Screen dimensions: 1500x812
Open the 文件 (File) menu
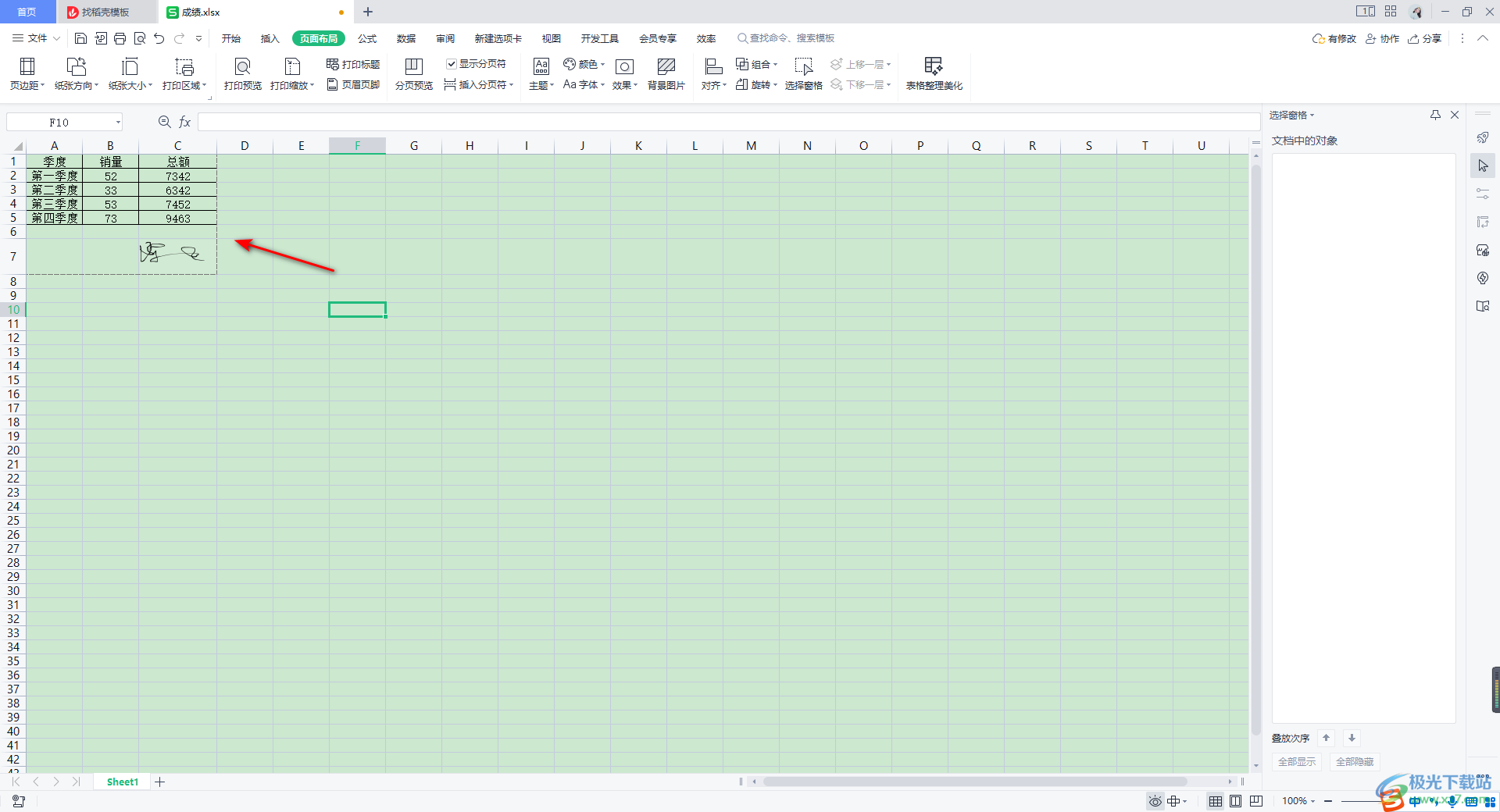[x=36, y=38]
